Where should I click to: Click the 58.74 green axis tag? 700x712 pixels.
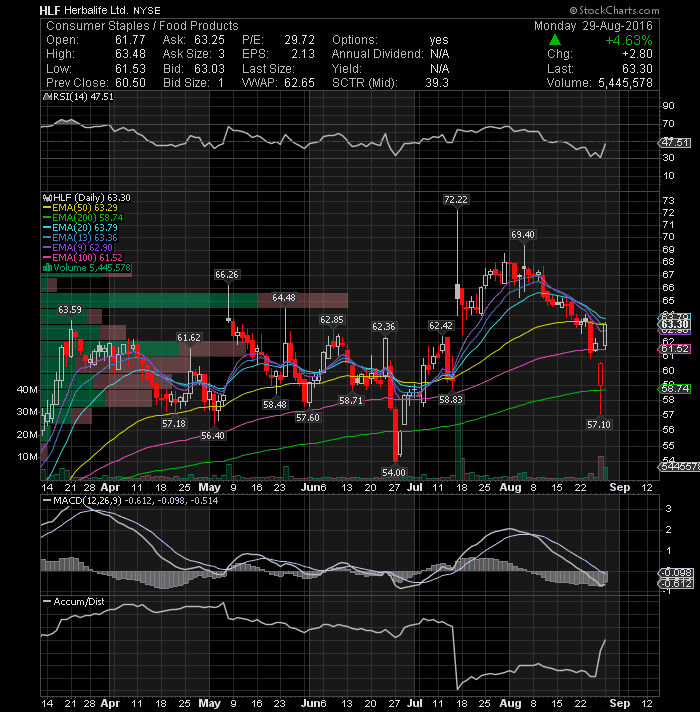(x=675, y=389)
